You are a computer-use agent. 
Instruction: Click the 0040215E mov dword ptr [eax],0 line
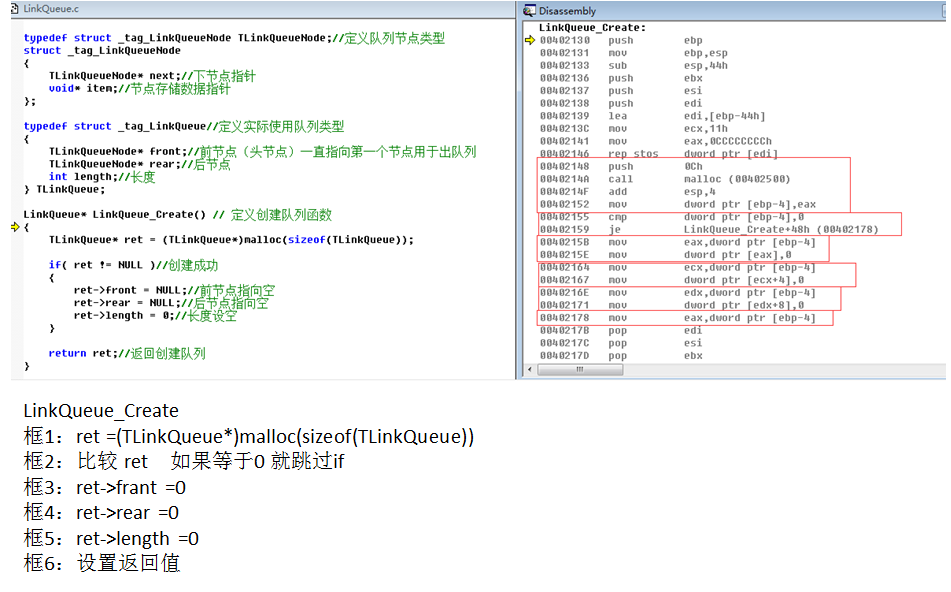pos(665,255)
